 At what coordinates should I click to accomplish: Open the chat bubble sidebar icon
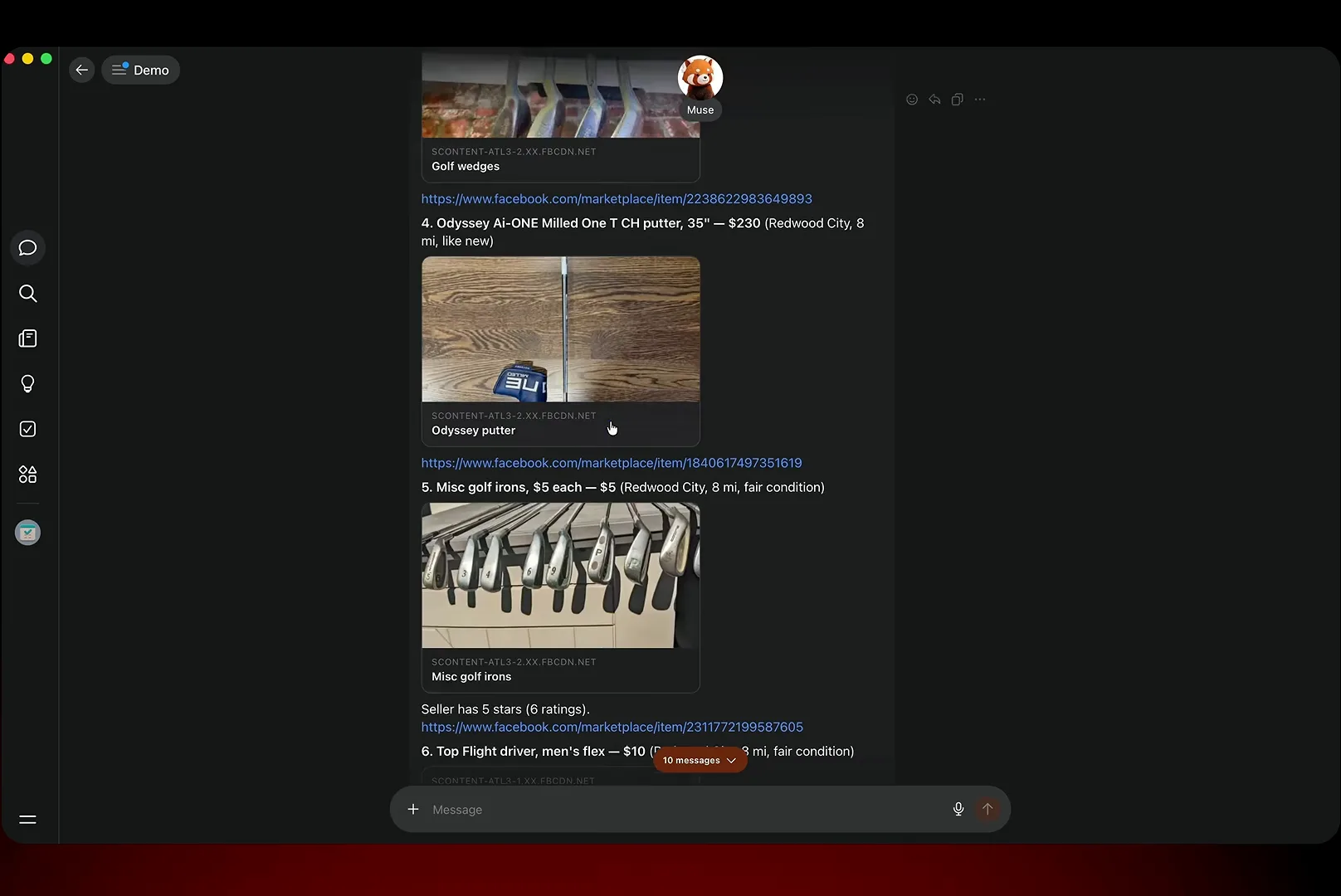[27, 248]
